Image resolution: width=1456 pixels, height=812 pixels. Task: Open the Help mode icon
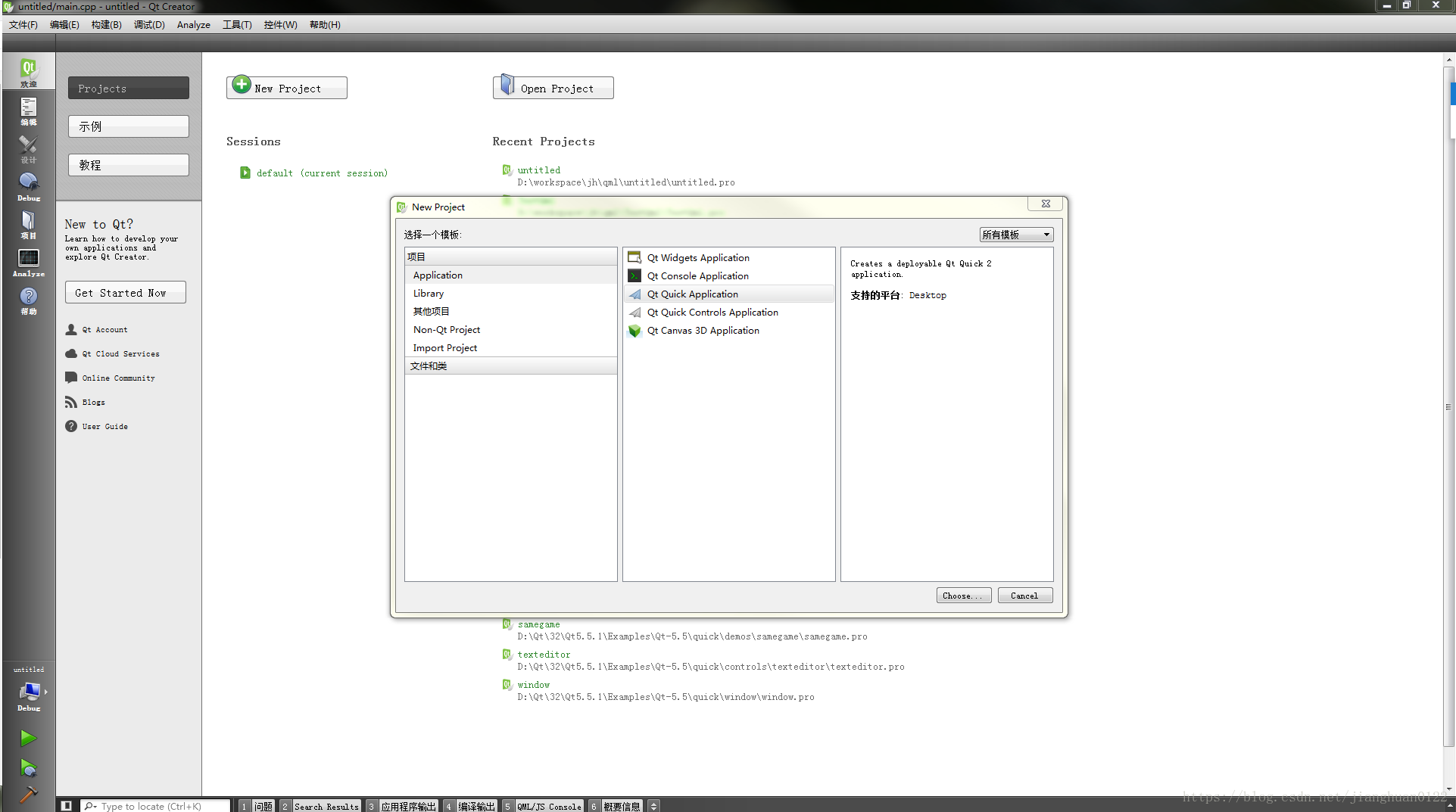tap(28, 300)
